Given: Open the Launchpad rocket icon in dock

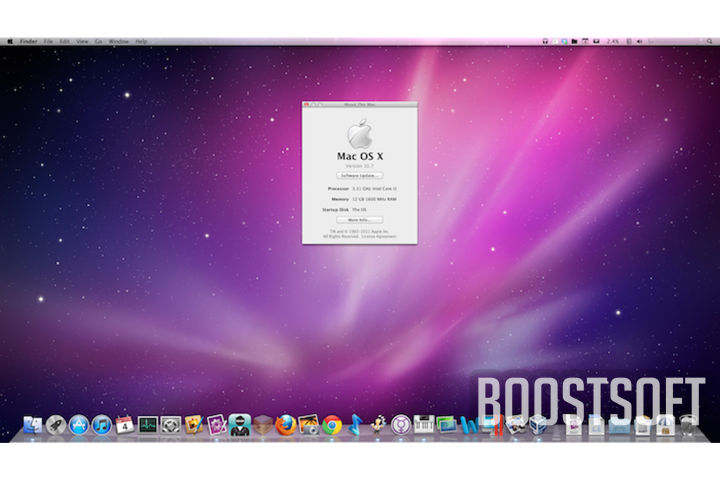Looking at the screenshot, I should pos(55,425).
